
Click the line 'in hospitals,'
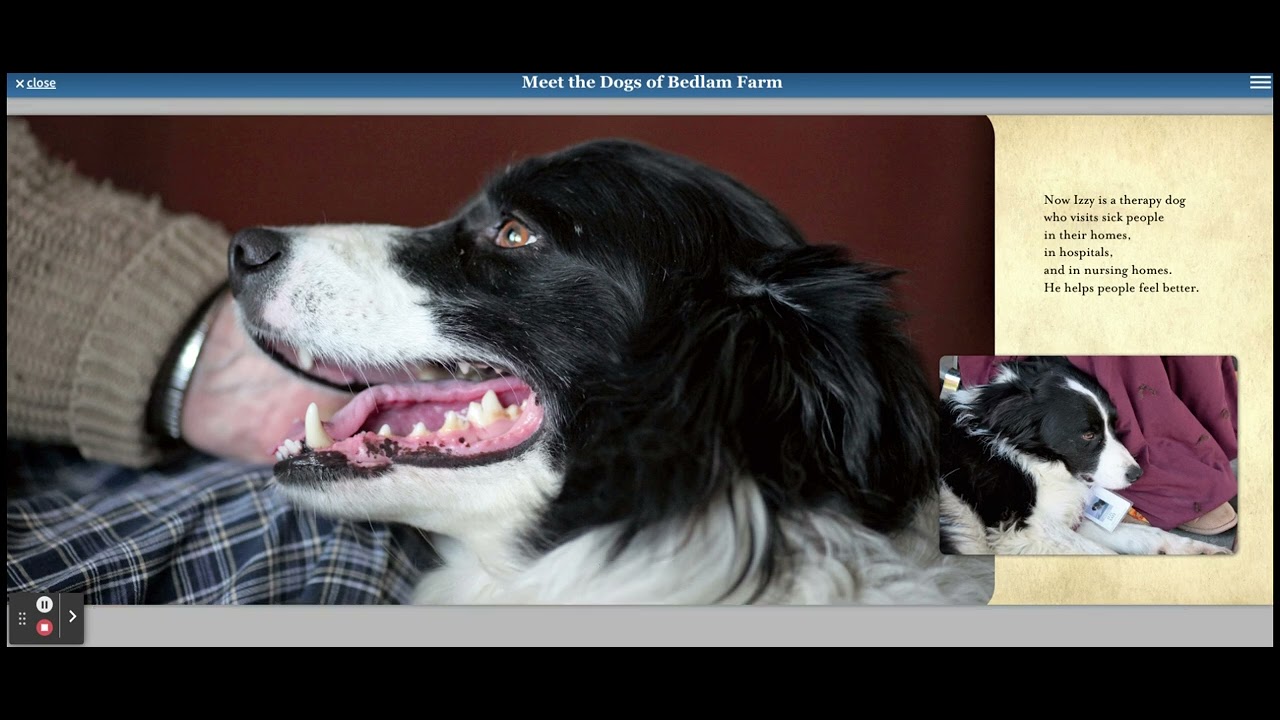coord(1078,252)
